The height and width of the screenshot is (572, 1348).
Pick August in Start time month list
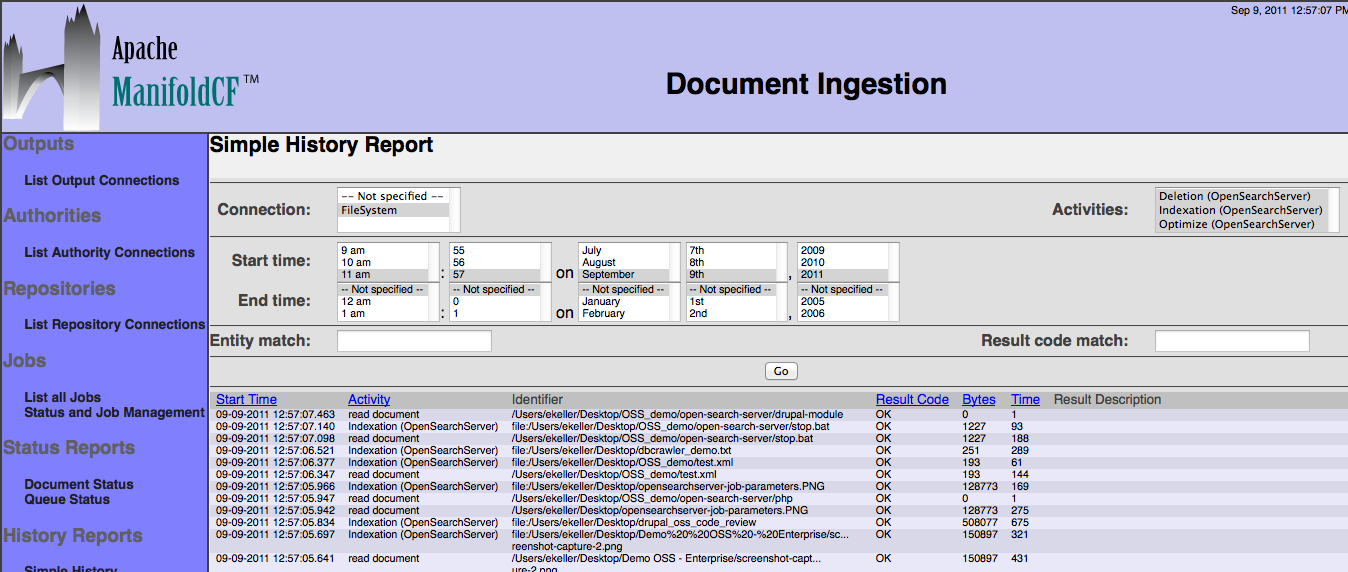click(600, 263)
